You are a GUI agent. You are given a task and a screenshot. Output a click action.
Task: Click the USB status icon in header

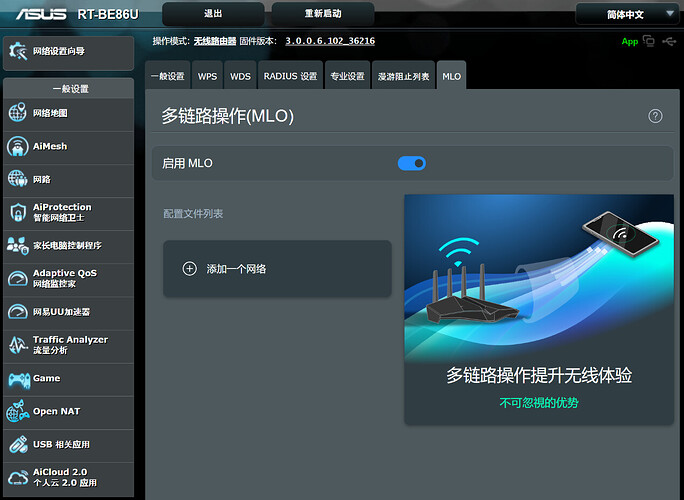click(668, 41)
